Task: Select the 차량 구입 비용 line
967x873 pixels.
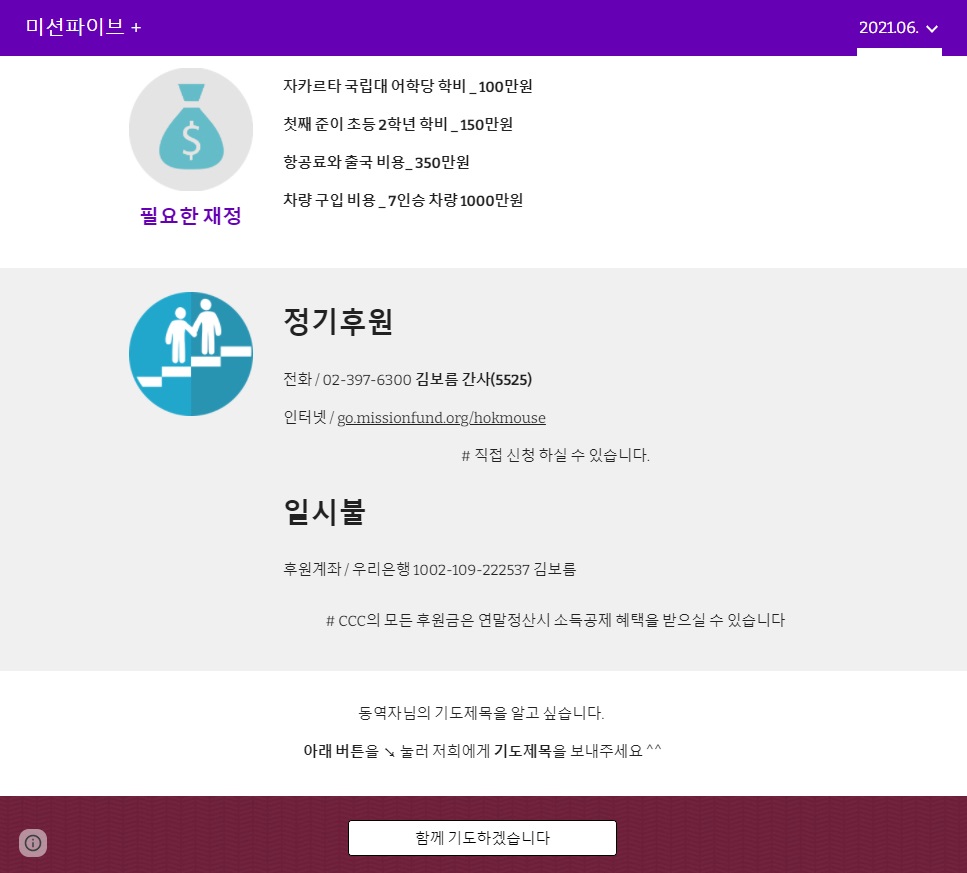Action: [403, 200]
